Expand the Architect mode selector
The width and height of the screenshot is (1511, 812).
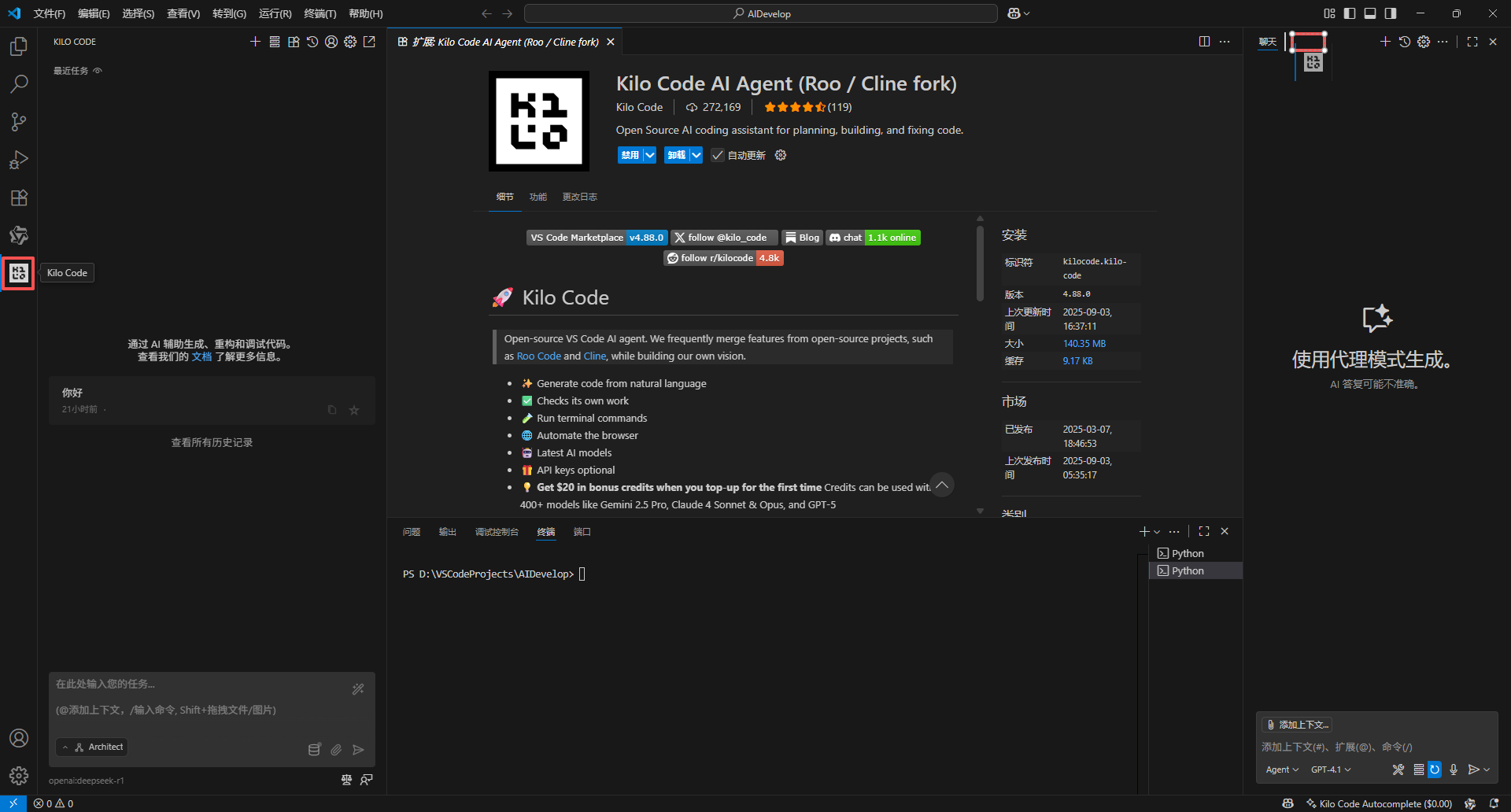tap(91, 747)
